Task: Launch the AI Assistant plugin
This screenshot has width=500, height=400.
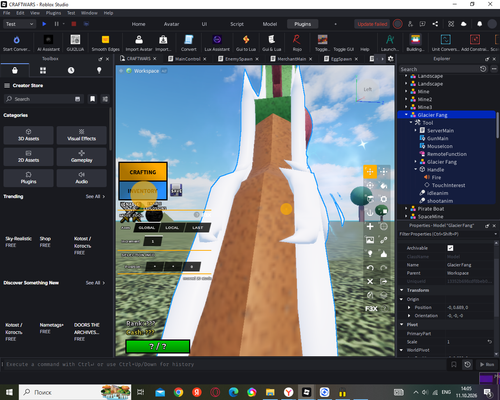Action: point(48,43)
